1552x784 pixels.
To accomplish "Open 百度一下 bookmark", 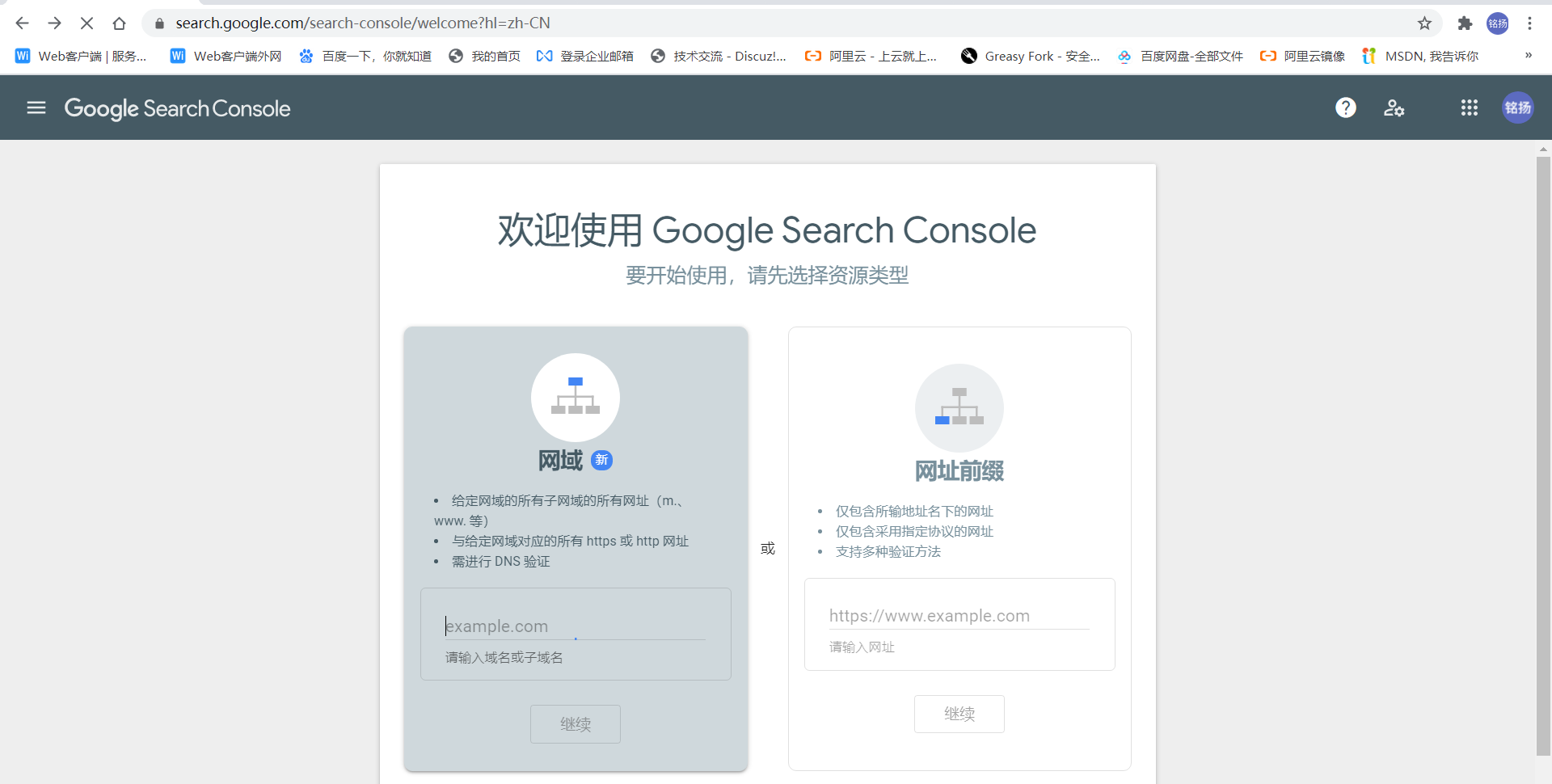I will [x=365, y=56].
